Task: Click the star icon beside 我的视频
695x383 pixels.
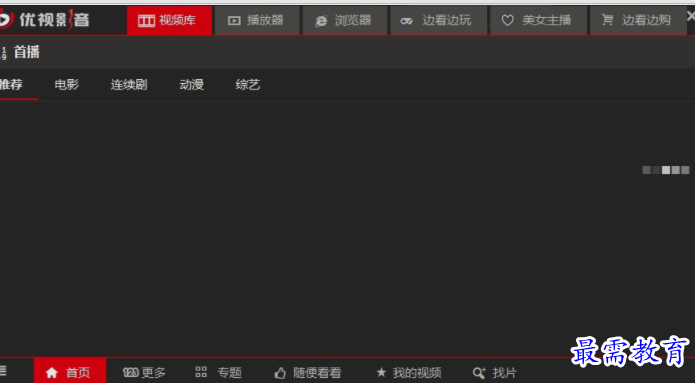Action: 381,372
